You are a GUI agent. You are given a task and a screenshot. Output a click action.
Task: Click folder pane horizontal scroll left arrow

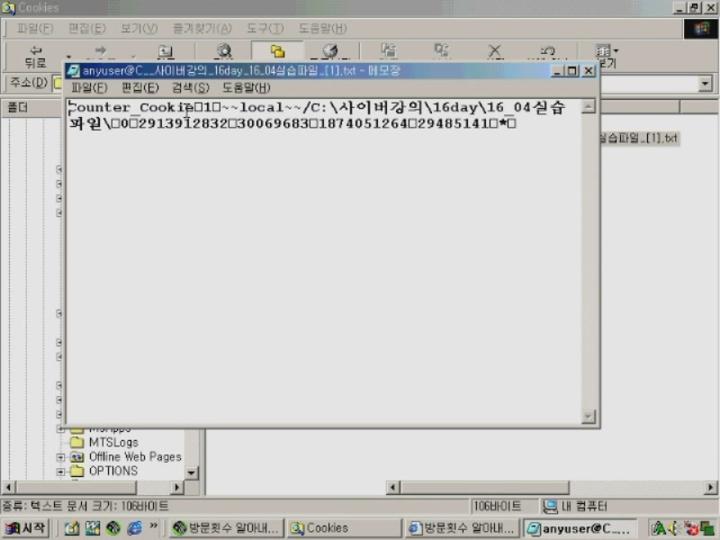(x=8, y=488)
